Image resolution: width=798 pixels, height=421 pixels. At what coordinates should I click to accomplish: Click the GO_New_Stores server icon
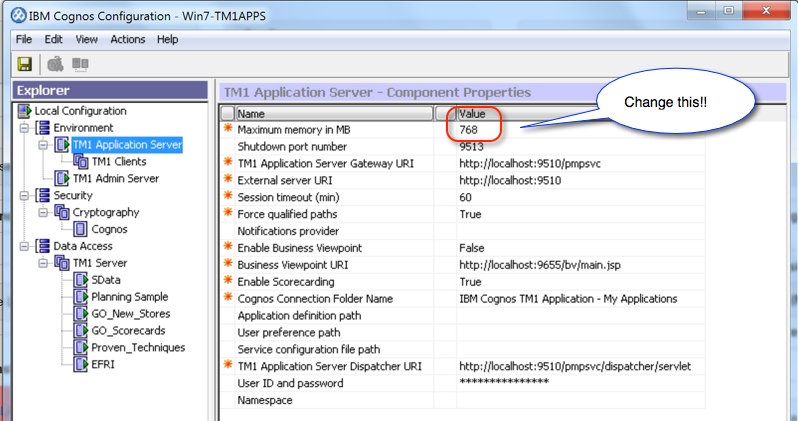[x=81, y=314]
